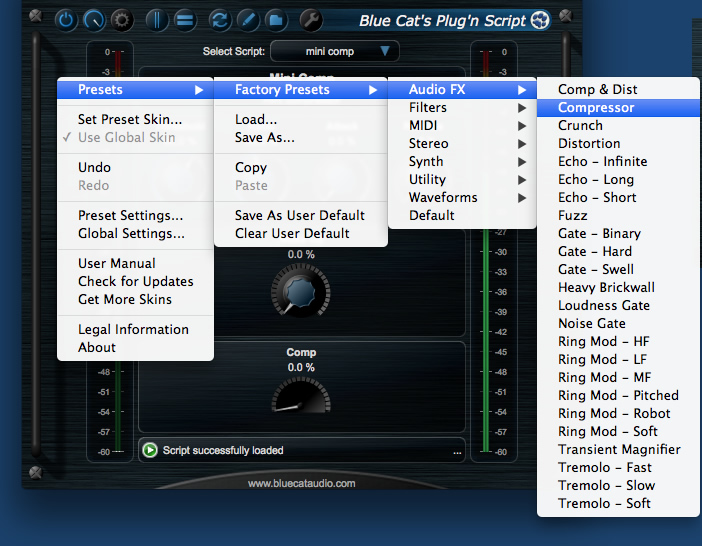Expand the MIDI submenu

462,125
